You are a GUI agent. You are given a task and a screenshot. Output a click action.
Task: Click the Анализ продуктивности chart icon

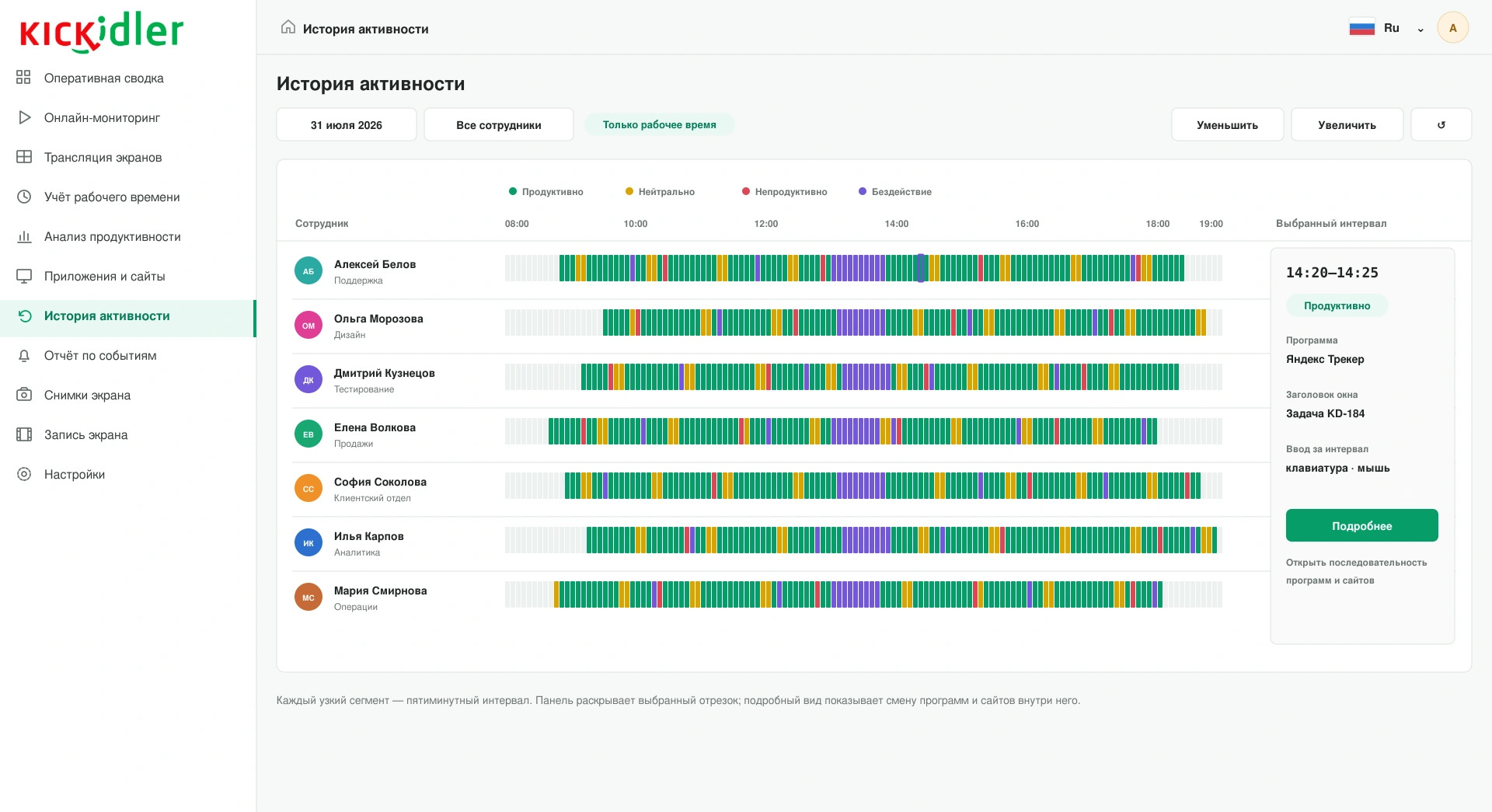coord(24,236)
